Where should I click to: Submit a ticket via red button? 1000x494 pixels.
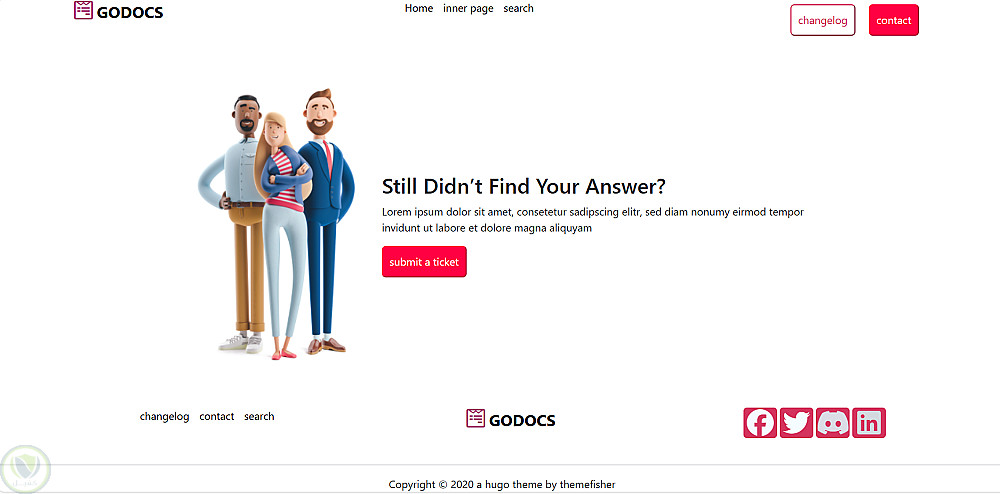[x=424, y=261]
